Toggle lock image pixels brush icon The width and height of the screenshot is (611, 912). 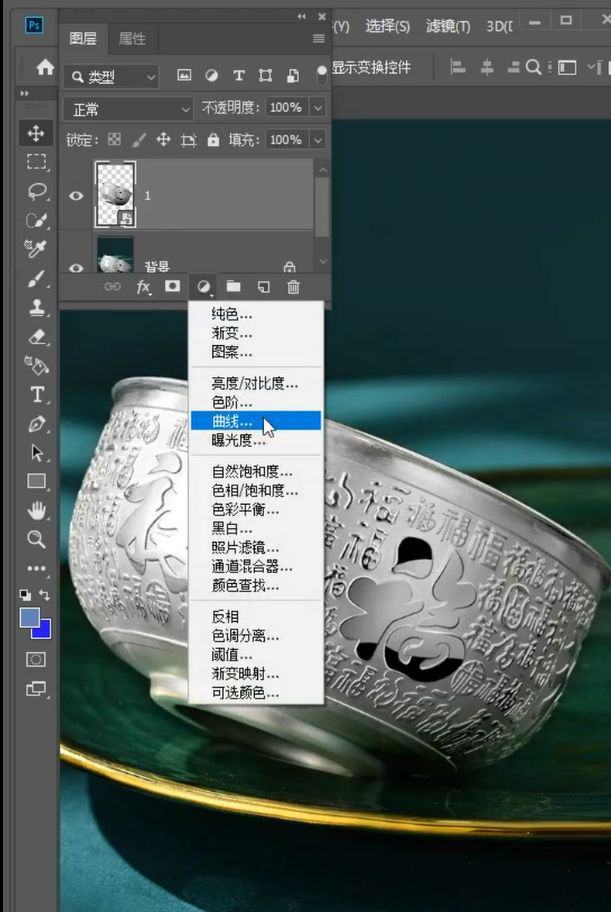[138, 140]
